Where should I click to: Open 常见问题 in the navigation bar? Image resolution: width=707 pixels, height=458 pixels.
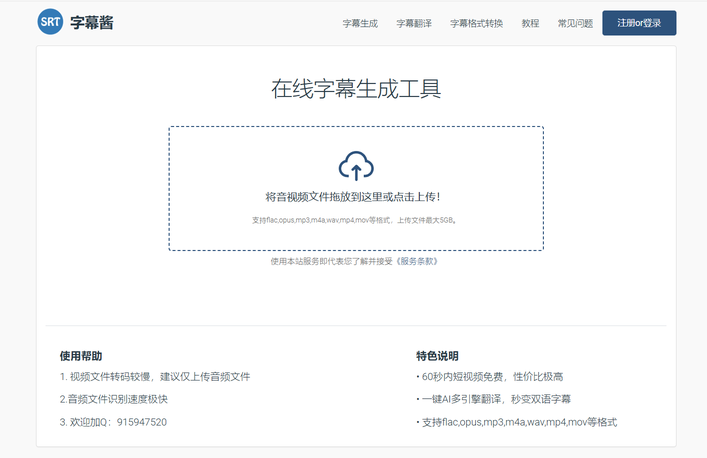pos(575,23)
